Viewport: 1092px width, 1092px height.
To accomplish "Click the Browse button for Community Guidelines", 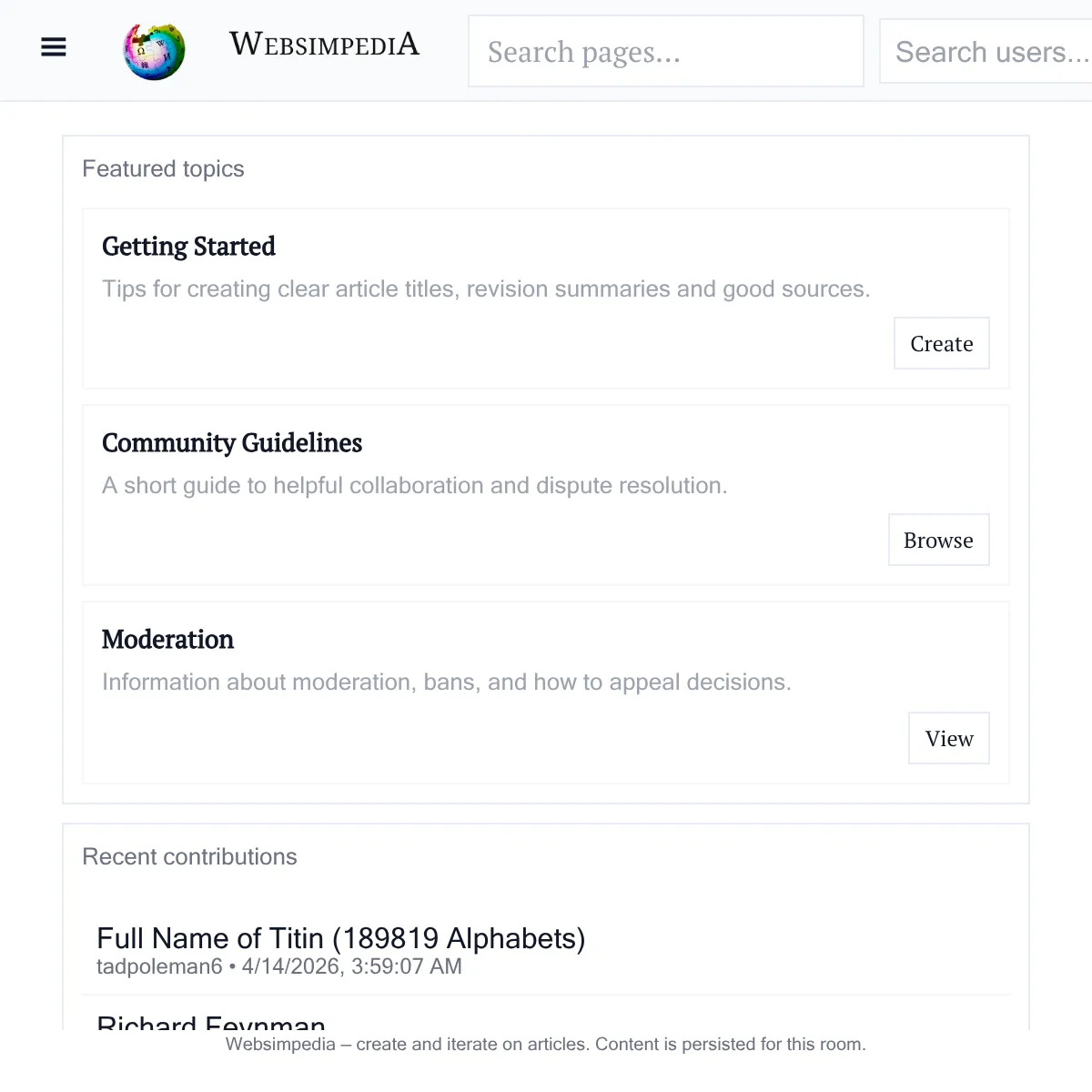I will pyautogui.click(x=939, y=540).
